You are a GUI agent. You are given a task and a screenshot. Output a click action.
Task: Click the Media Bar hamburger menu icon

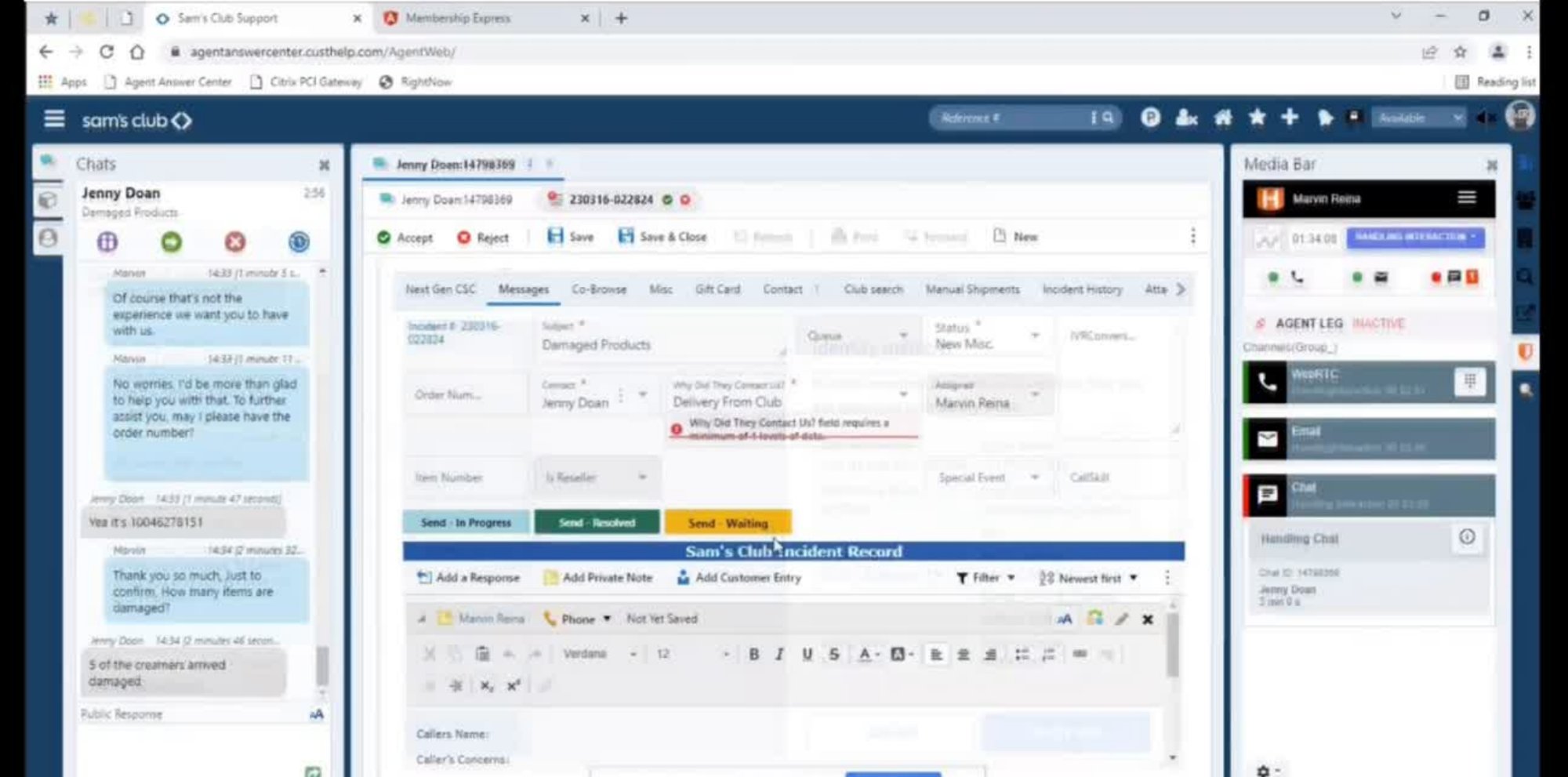(x=1467, y=198)
